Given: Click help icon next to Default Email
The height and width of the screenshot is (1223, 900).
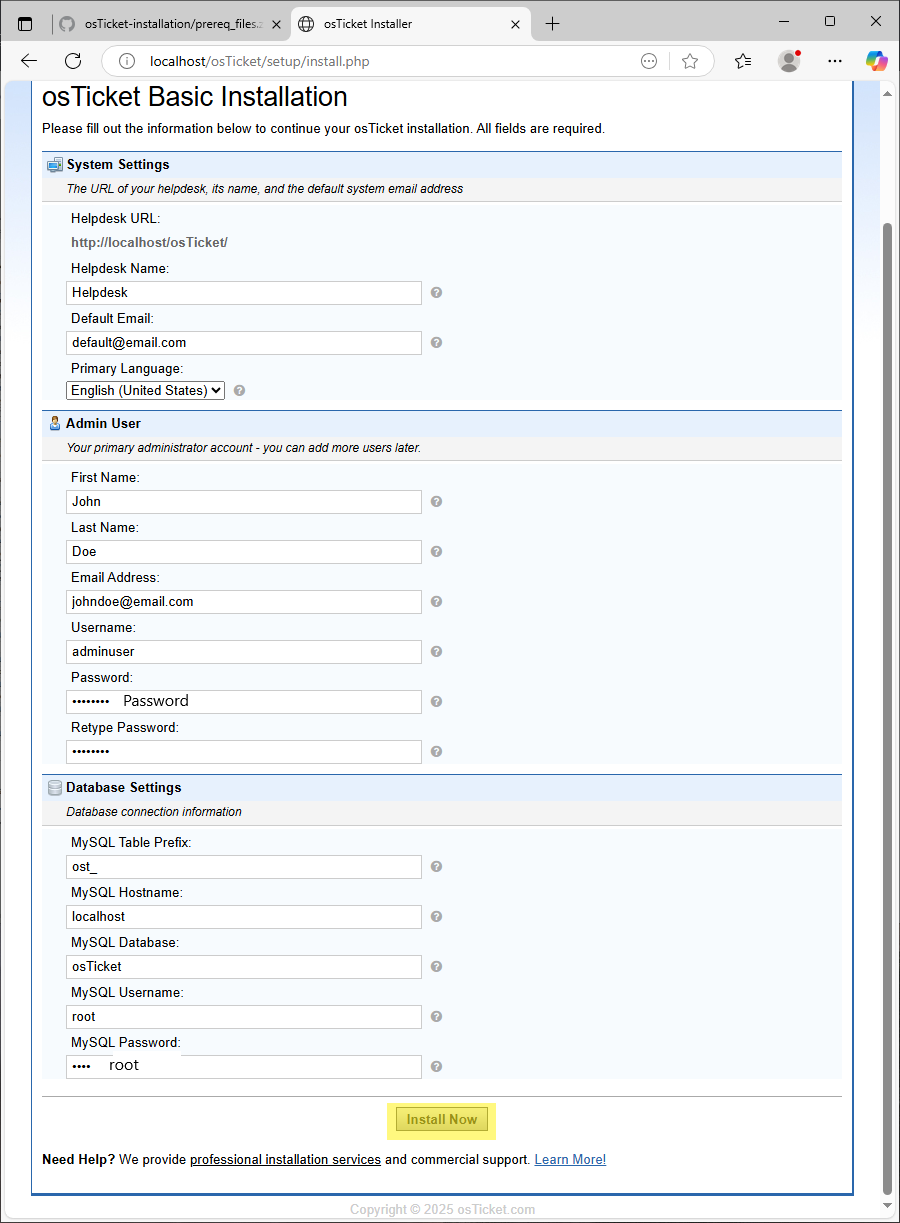Looking at the screenshot, I should coord(436,343).
